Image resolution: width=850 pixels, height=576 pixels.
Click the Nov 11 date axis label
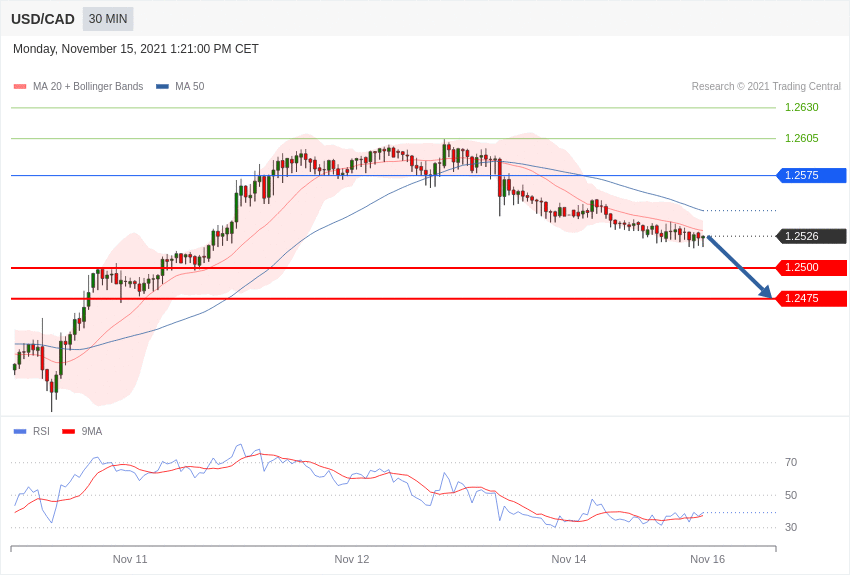130,559
